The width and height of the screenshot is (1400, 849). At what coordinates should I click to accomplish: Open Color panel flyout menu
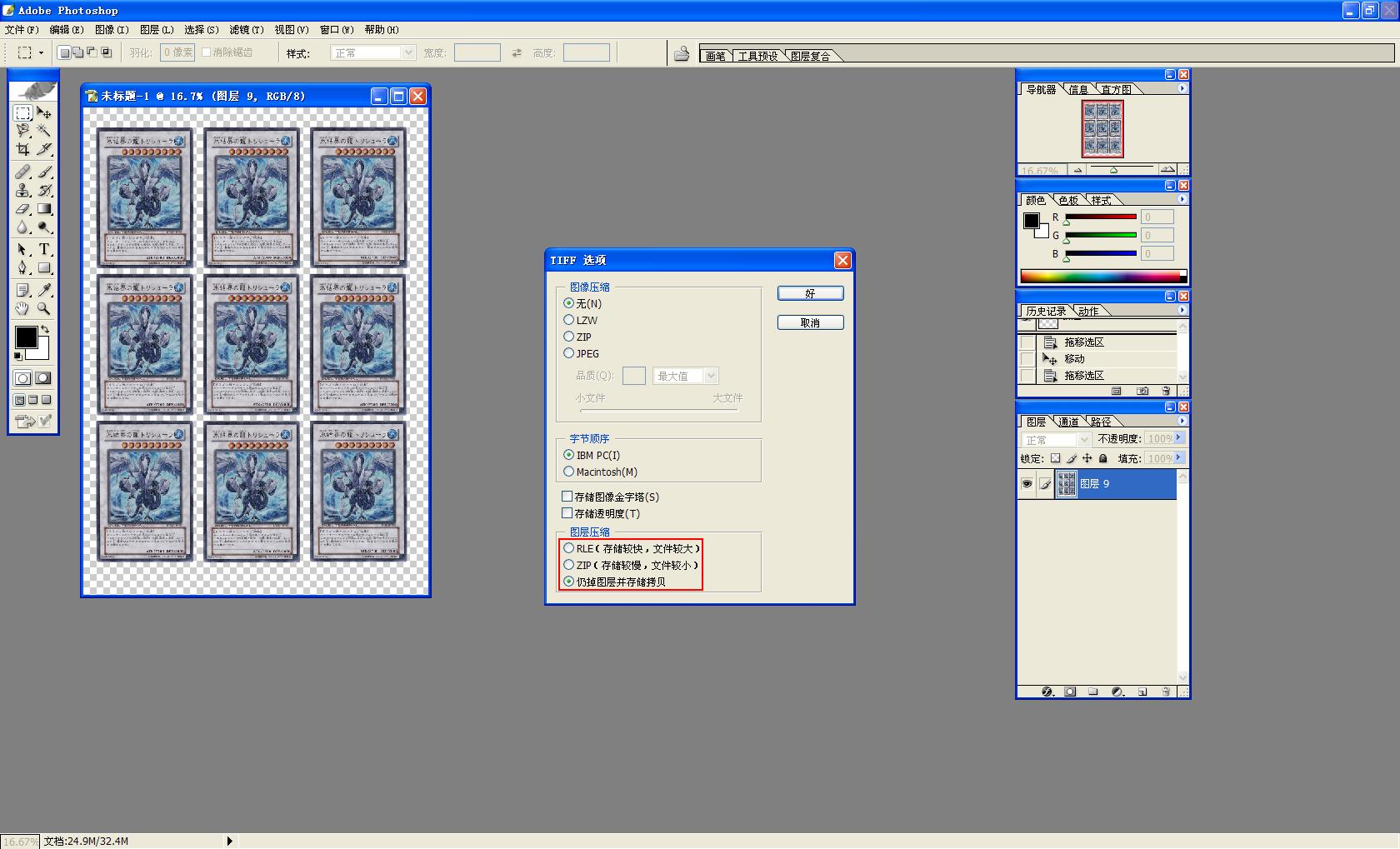point(1182,199)
